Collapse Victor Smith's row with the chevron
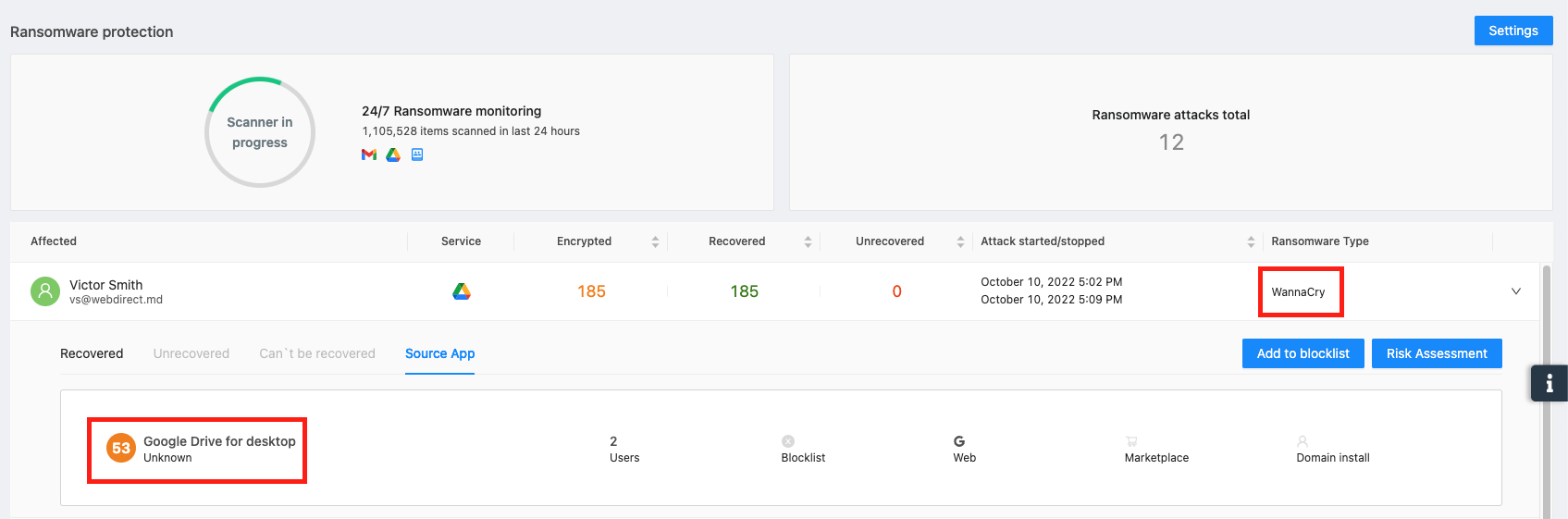 pyautogui.click(x=1516, y=291)
